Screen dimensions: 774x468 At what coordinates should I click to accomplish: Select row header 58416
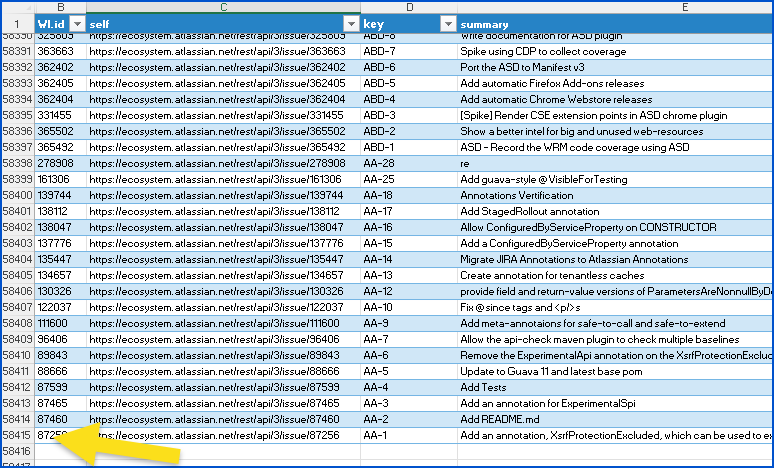17,451
